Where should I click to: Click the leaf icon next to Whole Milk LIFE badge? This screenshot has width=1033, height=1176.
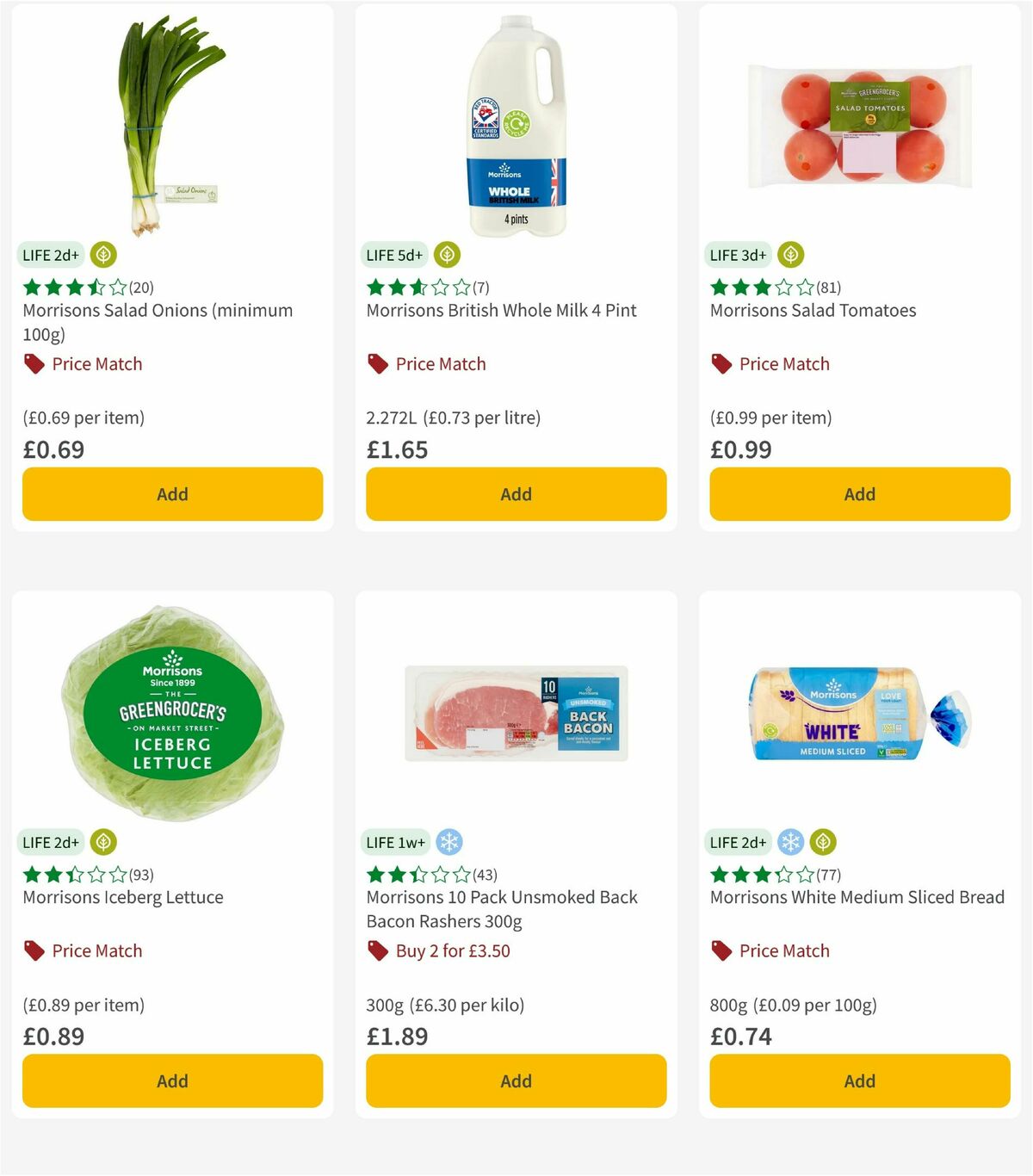click(x=446, y=255)
